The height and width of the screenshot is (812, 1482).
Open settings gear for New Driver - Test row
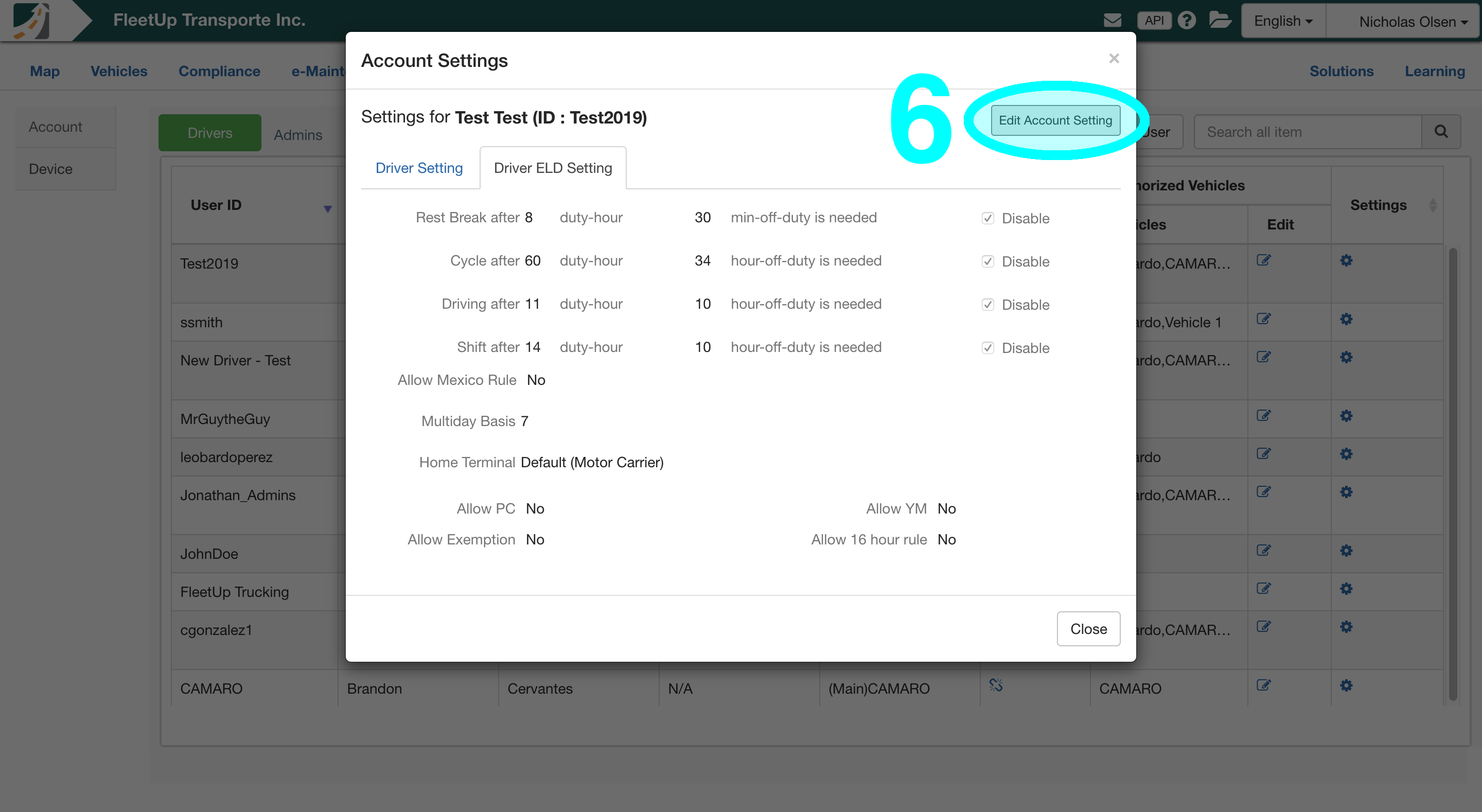click(1346, 357)
